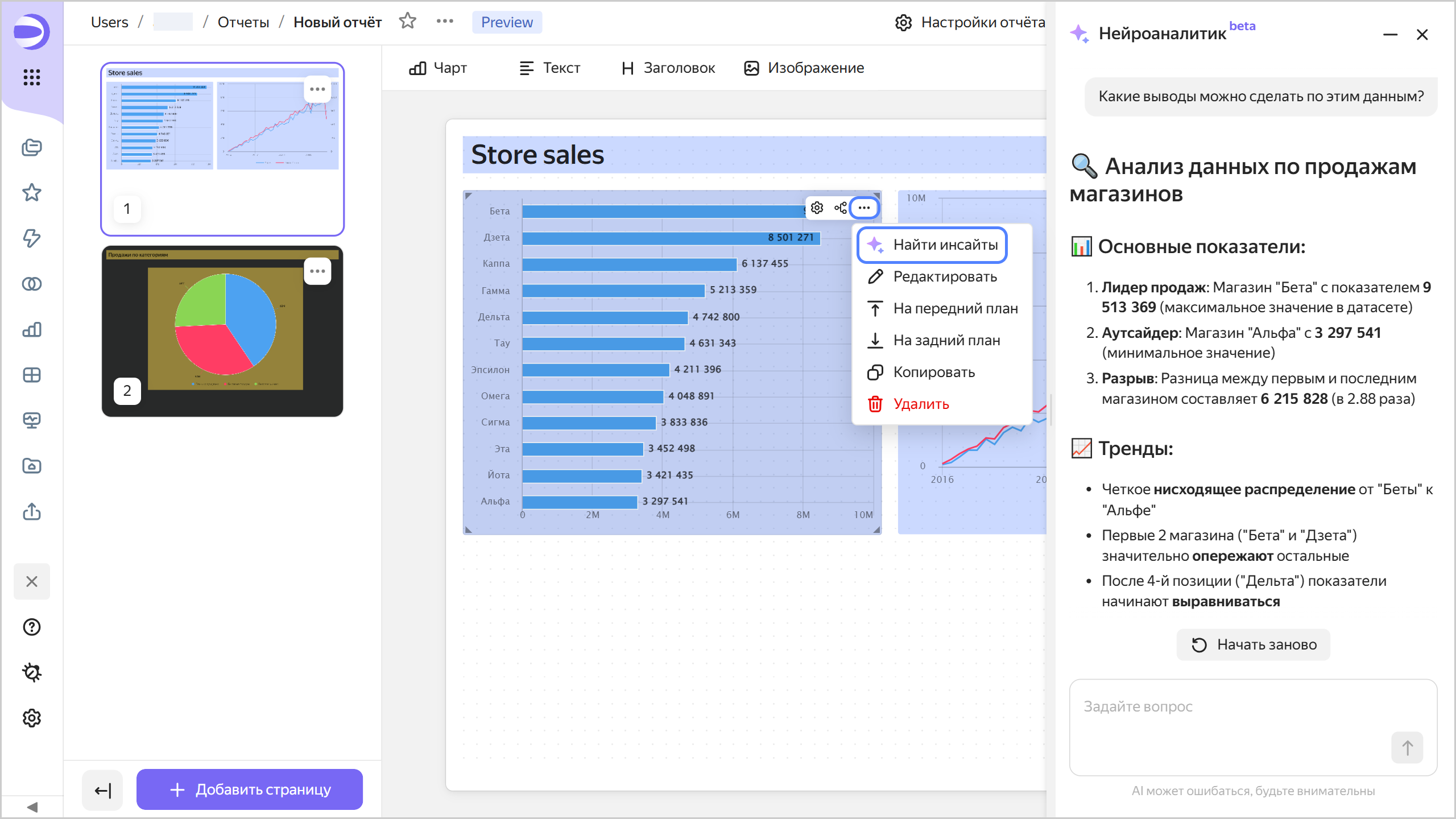This screenshot has width=1456, height=819.
Task: Favorite the report with star icon
Action: (x=407, y=22)
